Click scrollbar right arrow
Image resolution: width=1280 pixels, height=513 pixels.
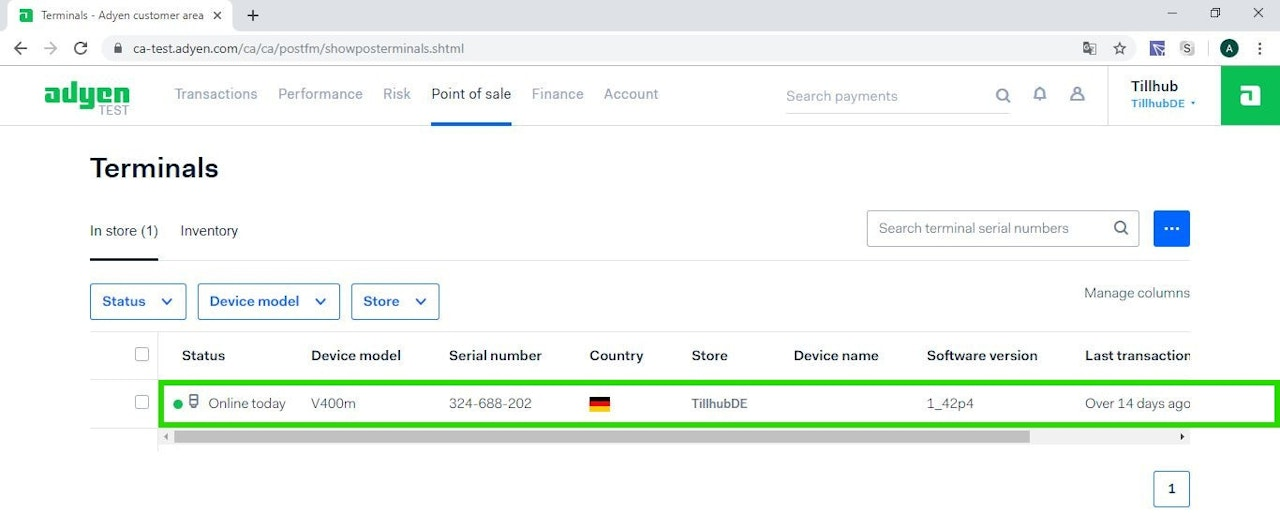[x=1182, y=436]
